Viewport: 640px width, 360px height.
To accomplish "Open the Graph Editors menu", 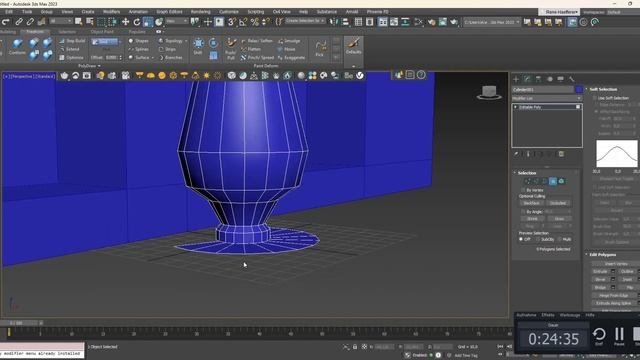I will 169,12.
